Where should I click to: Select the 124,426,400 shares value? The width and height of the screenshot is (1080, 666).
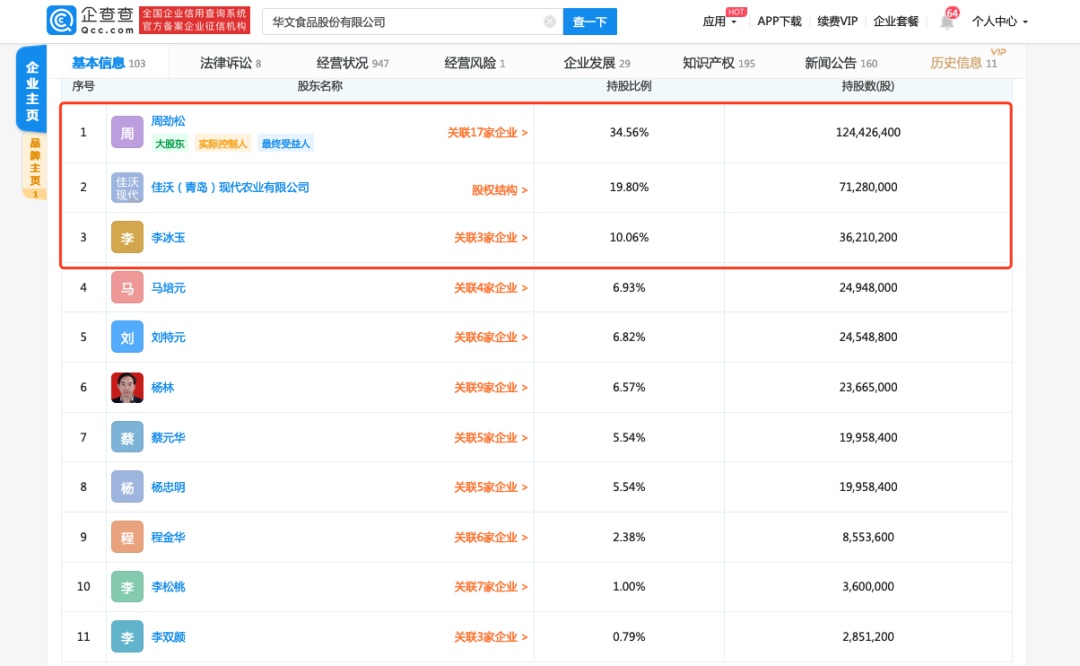click(x=868, y=132)
